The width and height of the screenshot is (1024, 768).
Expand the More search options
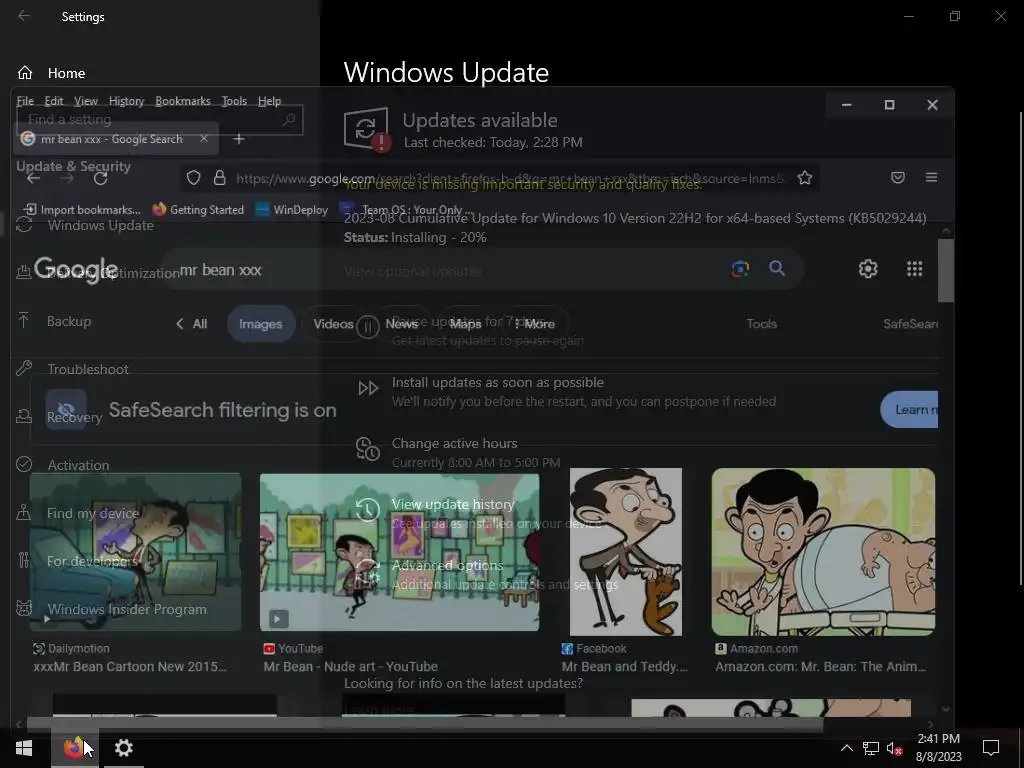(x=535, y=324)
